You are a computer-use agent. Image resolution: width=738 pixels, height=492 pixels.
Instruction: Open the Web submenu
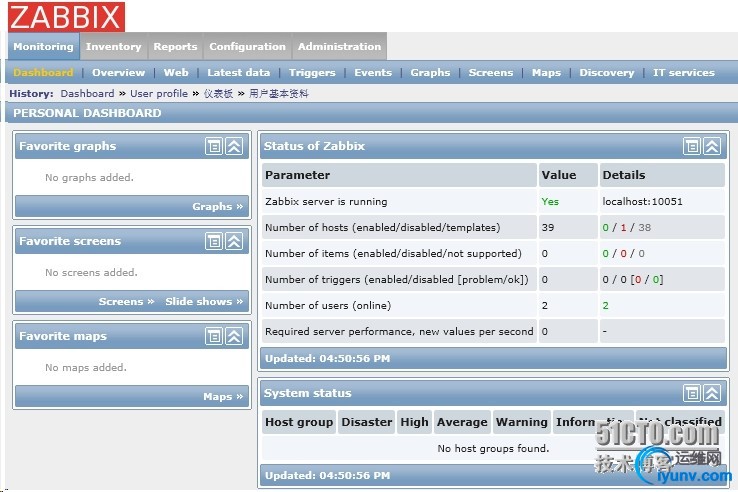[x=176, y=73]
